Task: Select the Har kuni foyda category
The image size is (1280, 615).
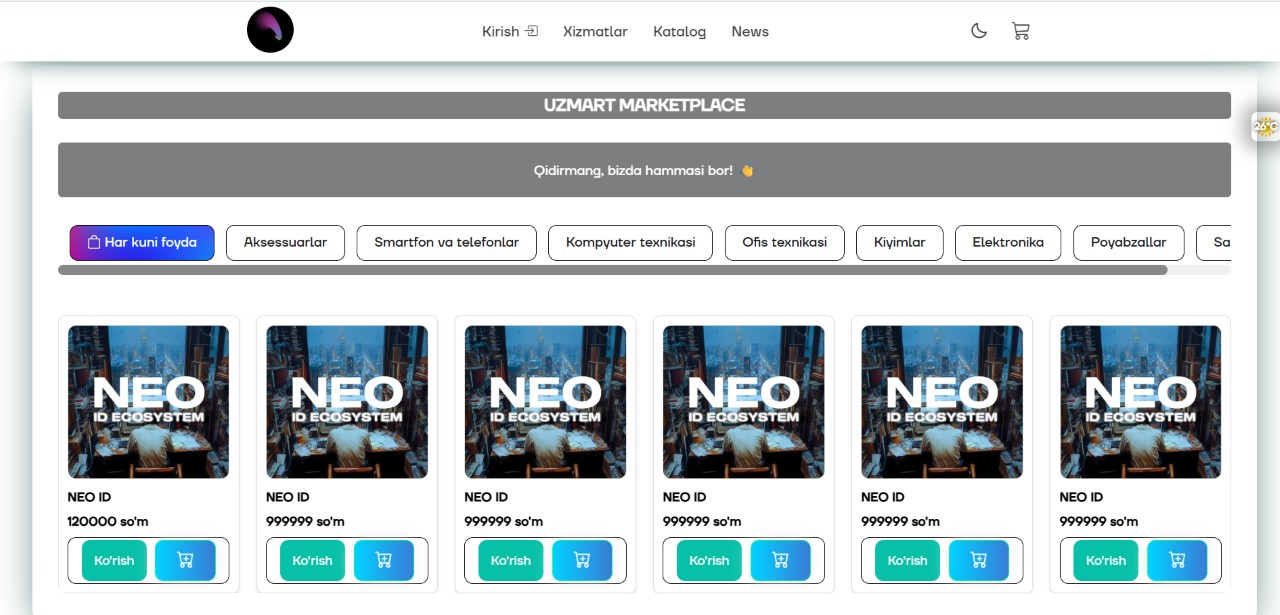Action: pyautogui.click(x=142, y=243)
